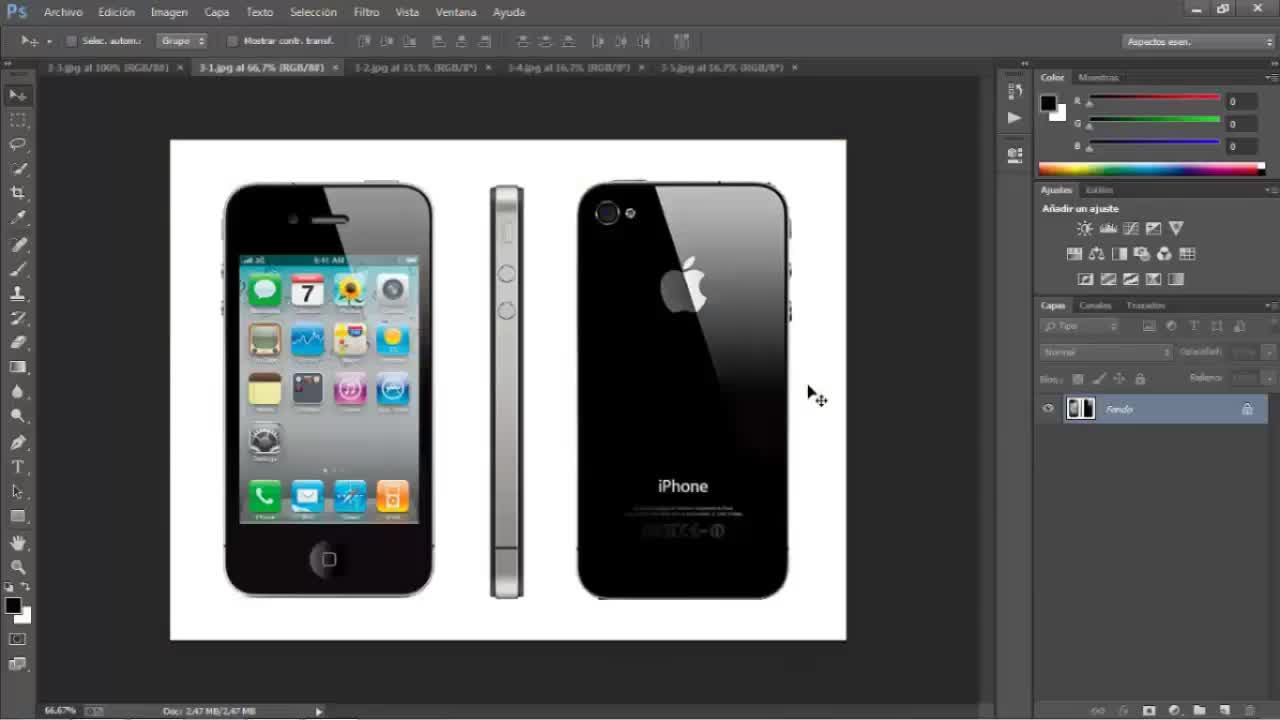Click the R red channel slider
The height and width of the screenshot is (720, 1280).
click(x=1154, y=99)
